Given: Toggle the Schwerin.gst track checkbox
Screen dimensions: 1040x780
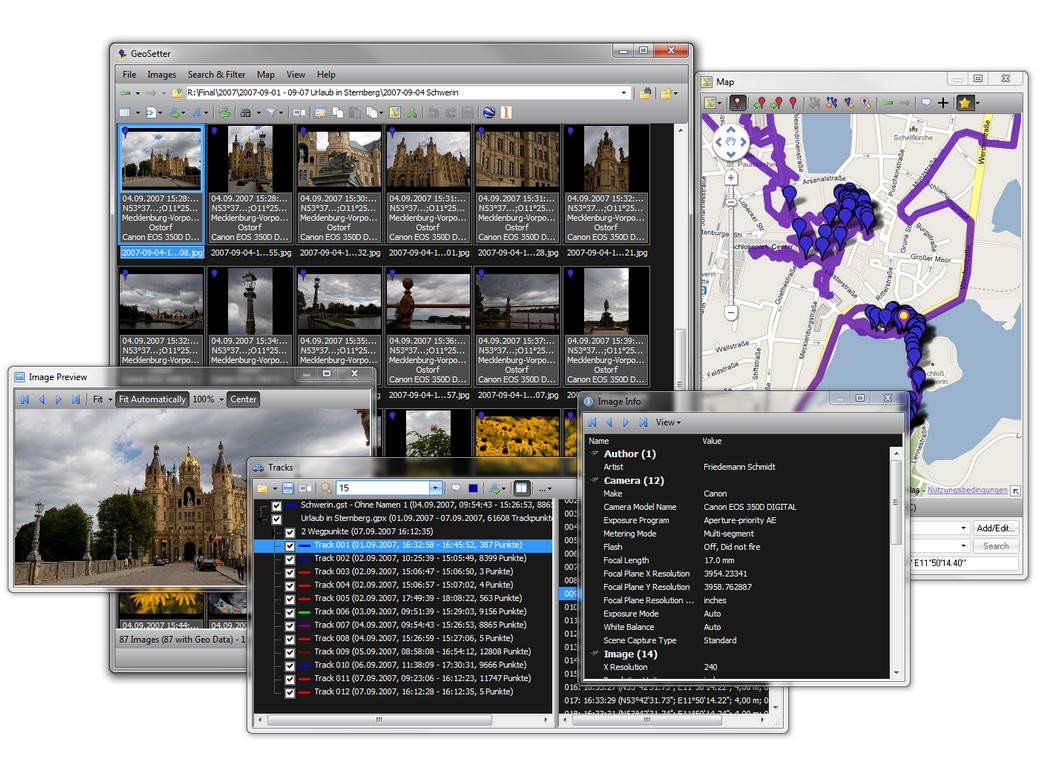Looking at the screenshot, I should pyautogui.click(x=277, y=506).
